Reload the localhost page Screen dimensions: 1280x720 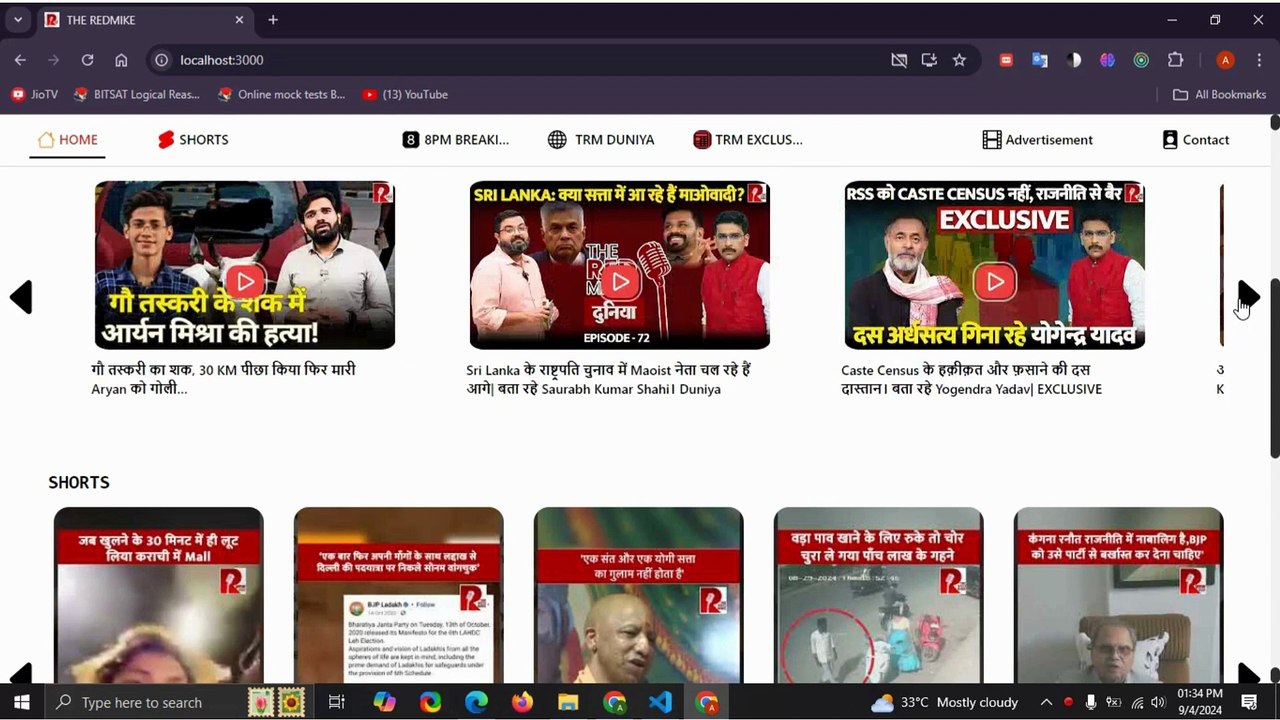pos(87,60)
